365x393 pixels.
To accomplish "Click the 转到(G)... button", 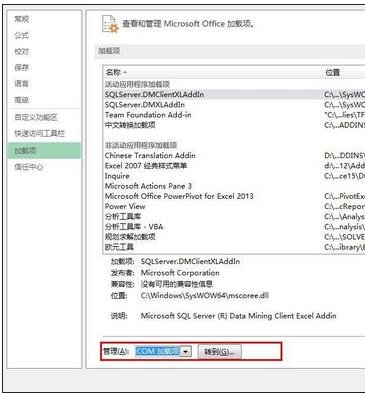I will click(x=219, y=352).
